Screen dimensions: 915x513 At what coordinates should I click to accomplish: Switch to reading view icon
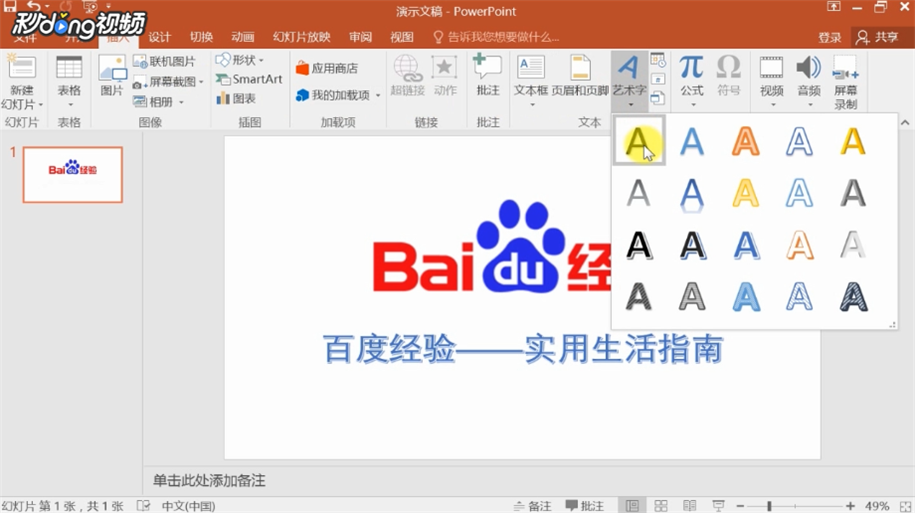coord(689,505)
